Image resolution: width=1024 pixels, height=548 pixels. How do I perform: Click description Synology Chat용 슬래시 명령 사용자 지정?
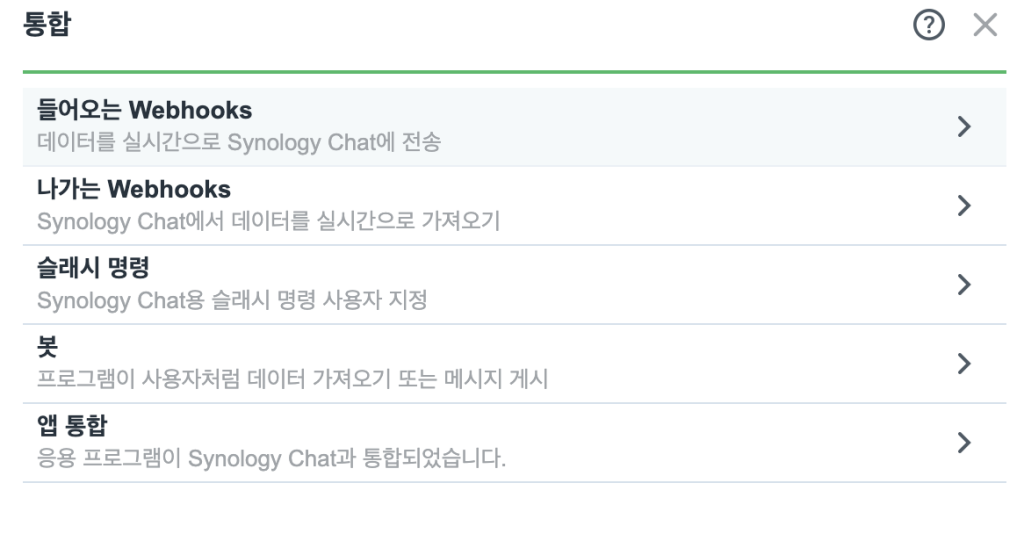[x=232, y=300]
